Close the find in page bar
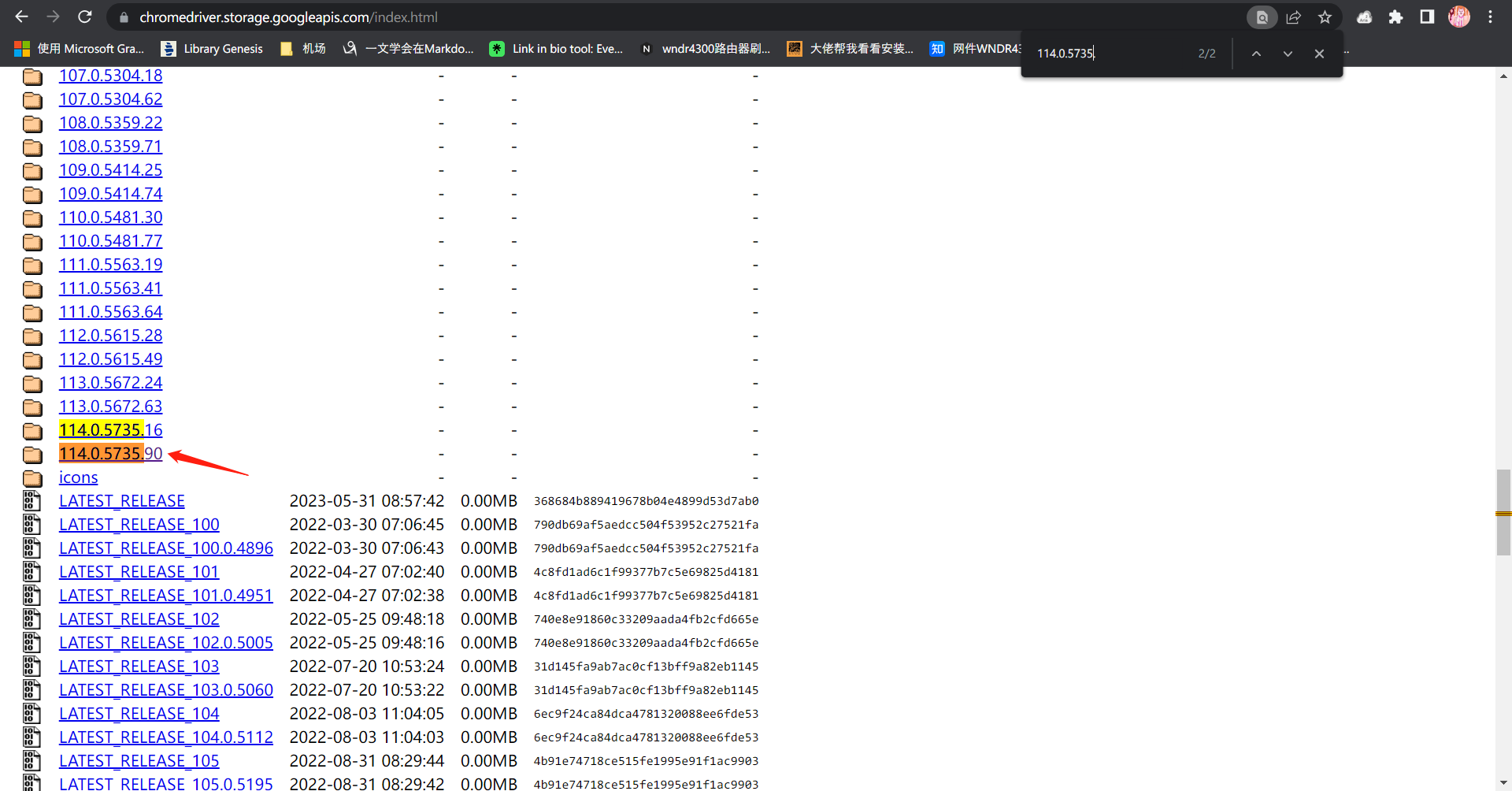The height and width of the screenshot is (791, 1512). 1319,54
